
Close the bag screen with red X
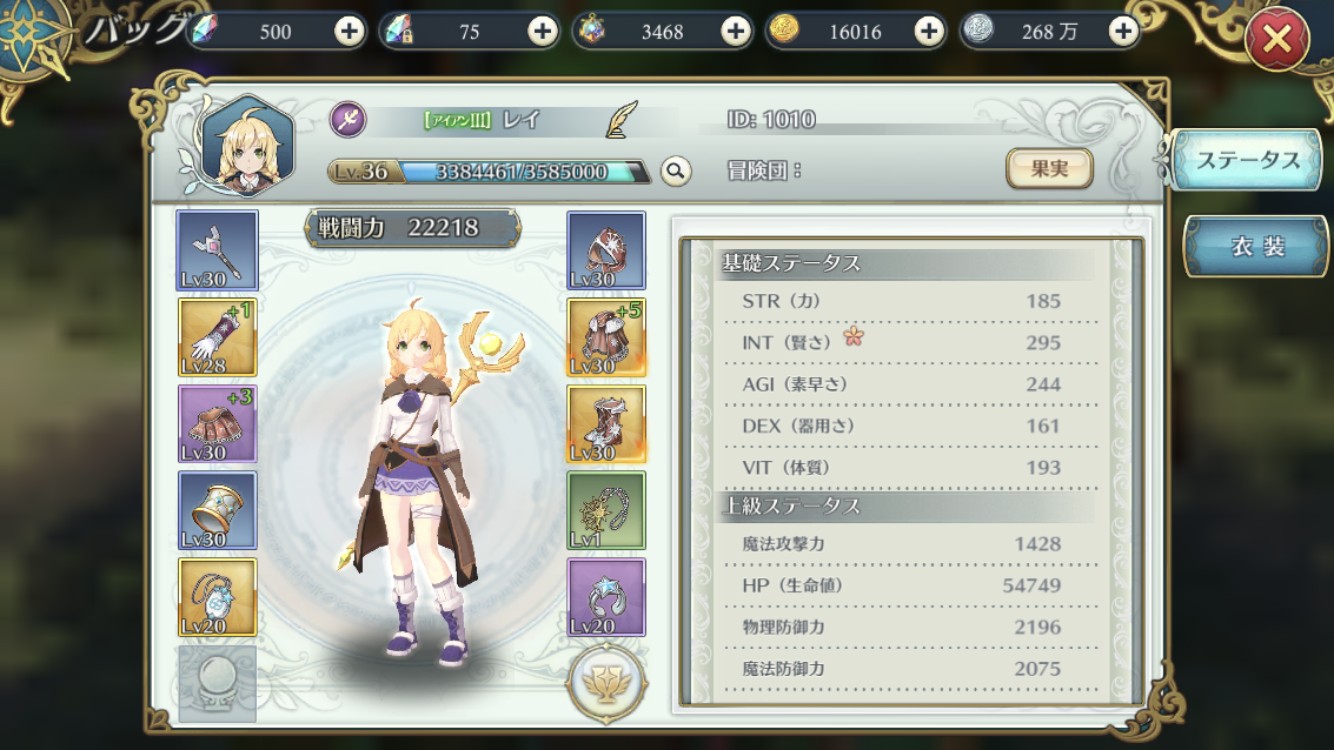click(1277, 40)
